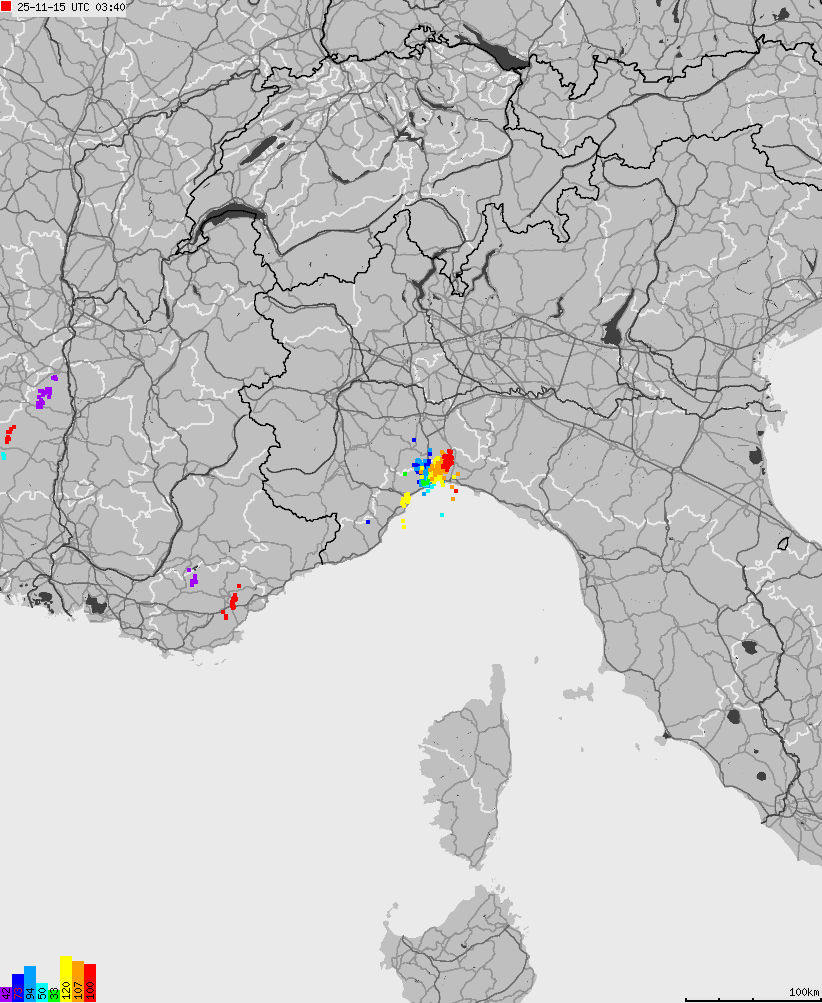
Task: Click the orange legend bar labeled 107
Action: tap(78, 988)
